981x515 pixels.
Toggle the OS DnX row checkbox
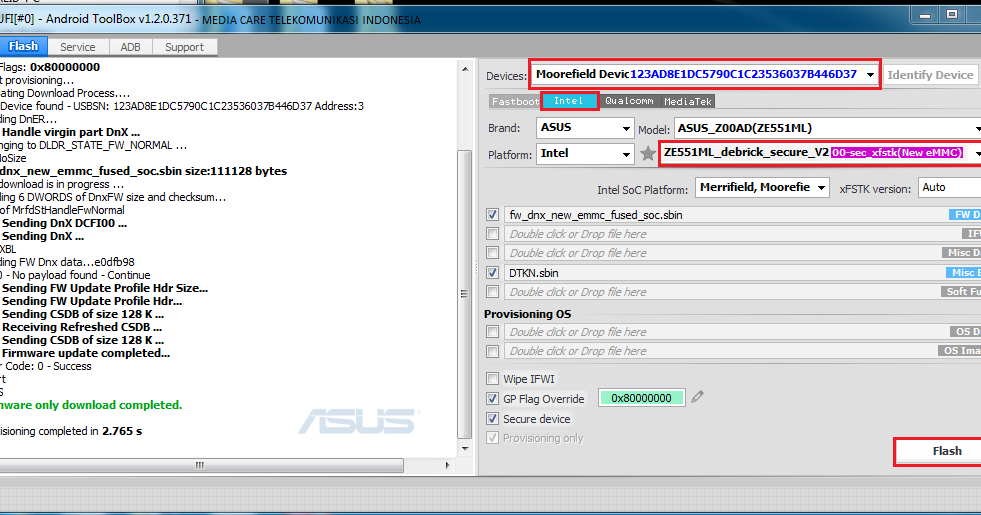pyautogui.click(x=492, y=332)
